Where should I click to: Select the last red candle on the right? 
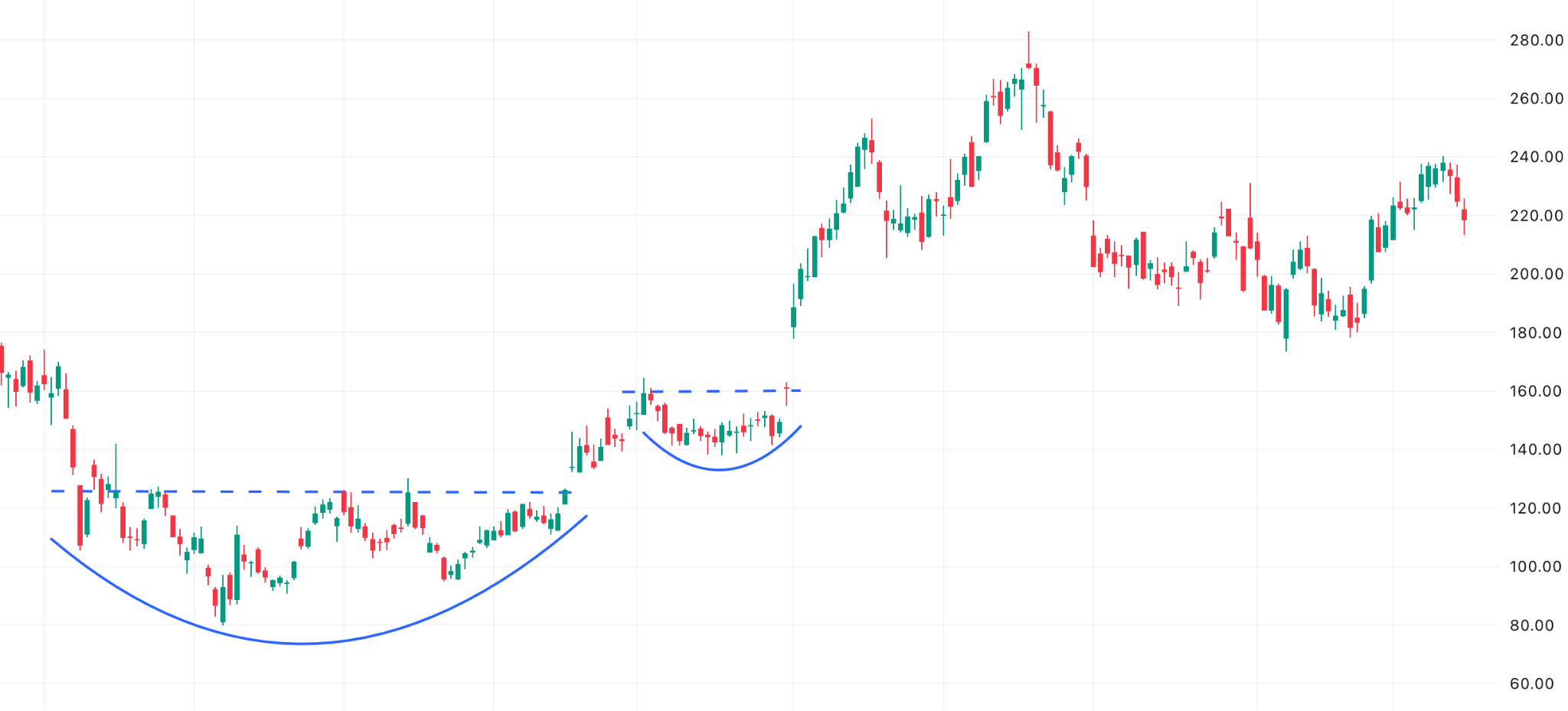[1464, 215]
